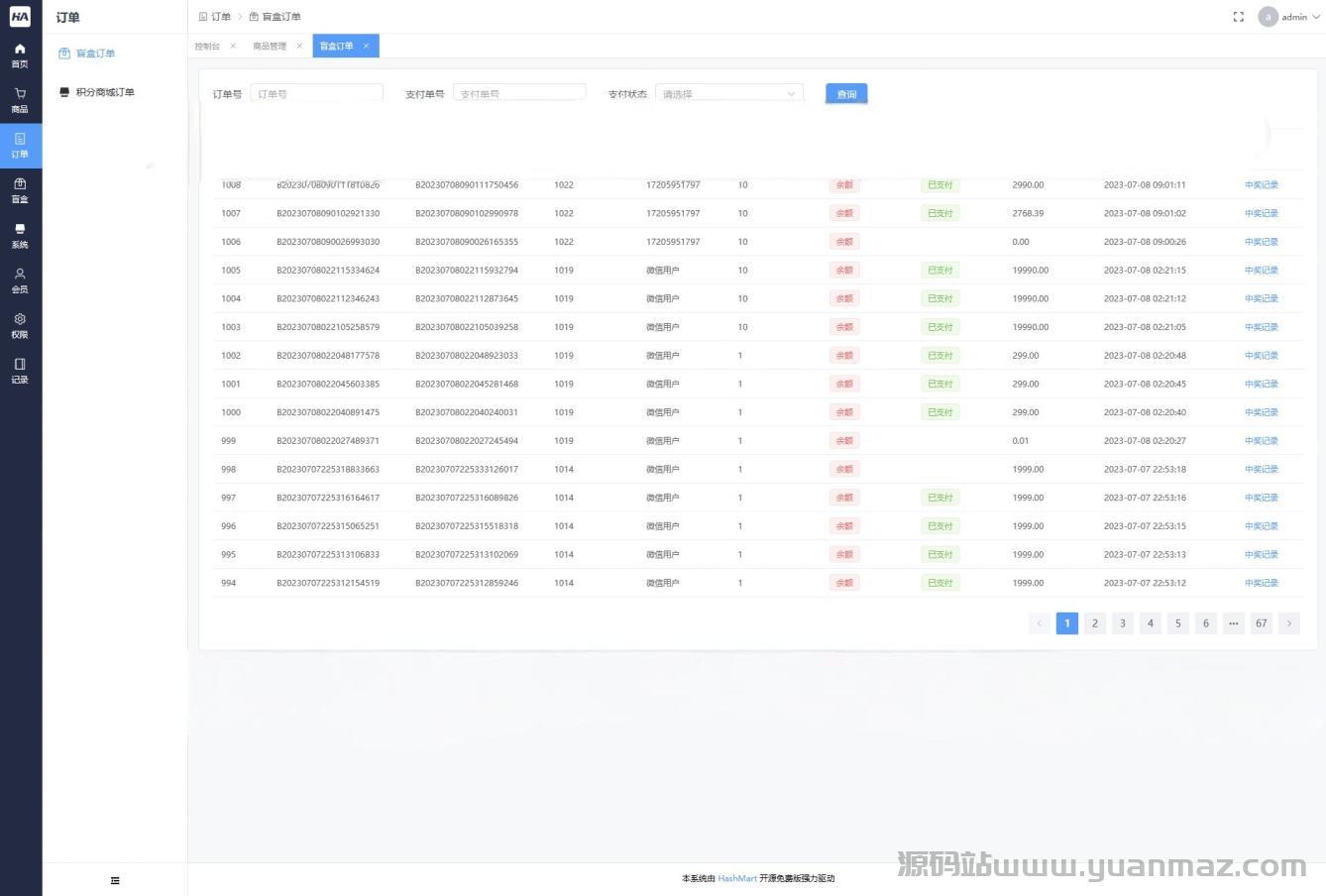Open the 记录 records section

coord(20,371)
